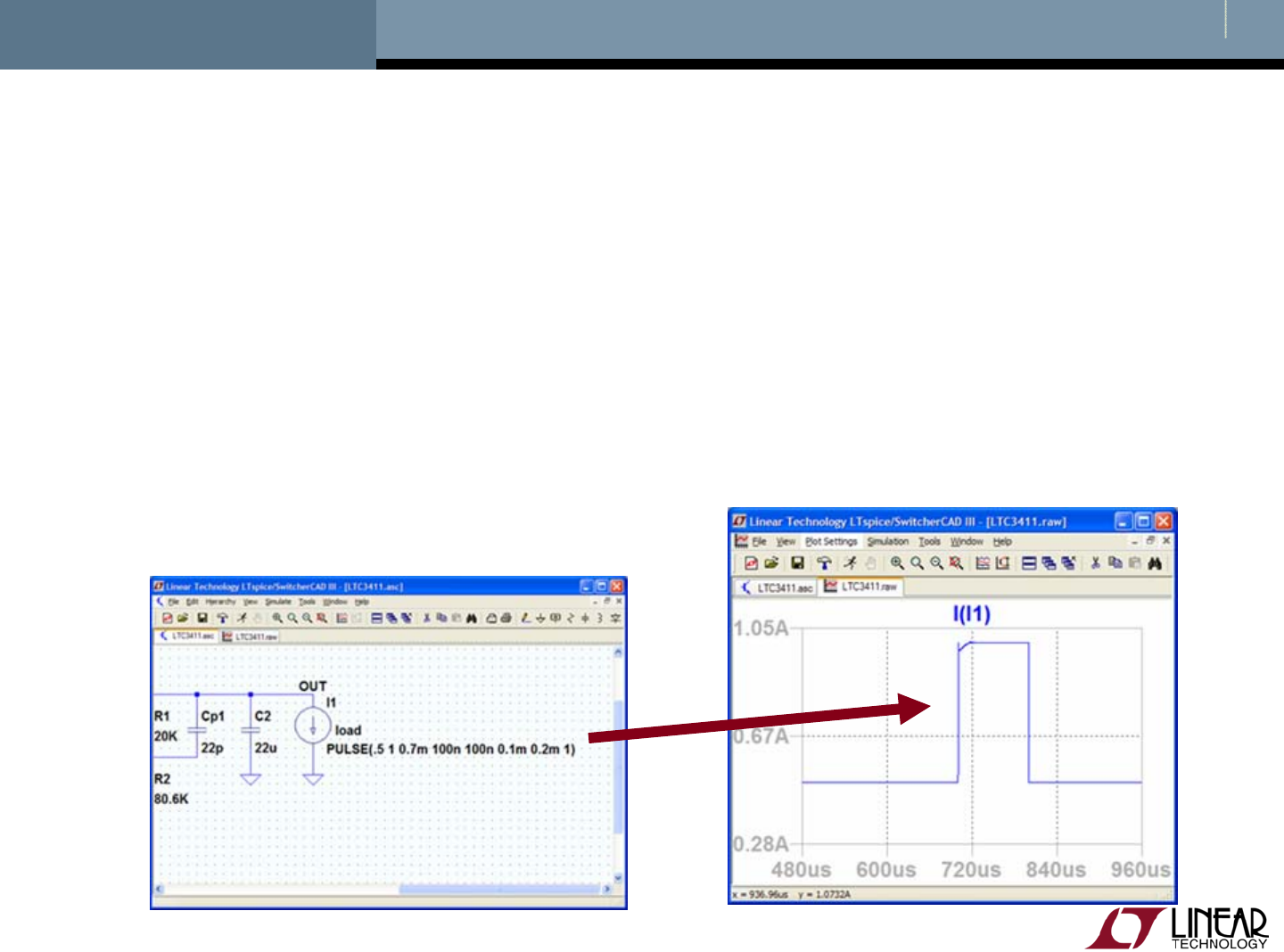The image size is (1284, 952).
Task: Click the vertical scrollbar thumb in the schematic window
Action: click(x=618, y=766)
